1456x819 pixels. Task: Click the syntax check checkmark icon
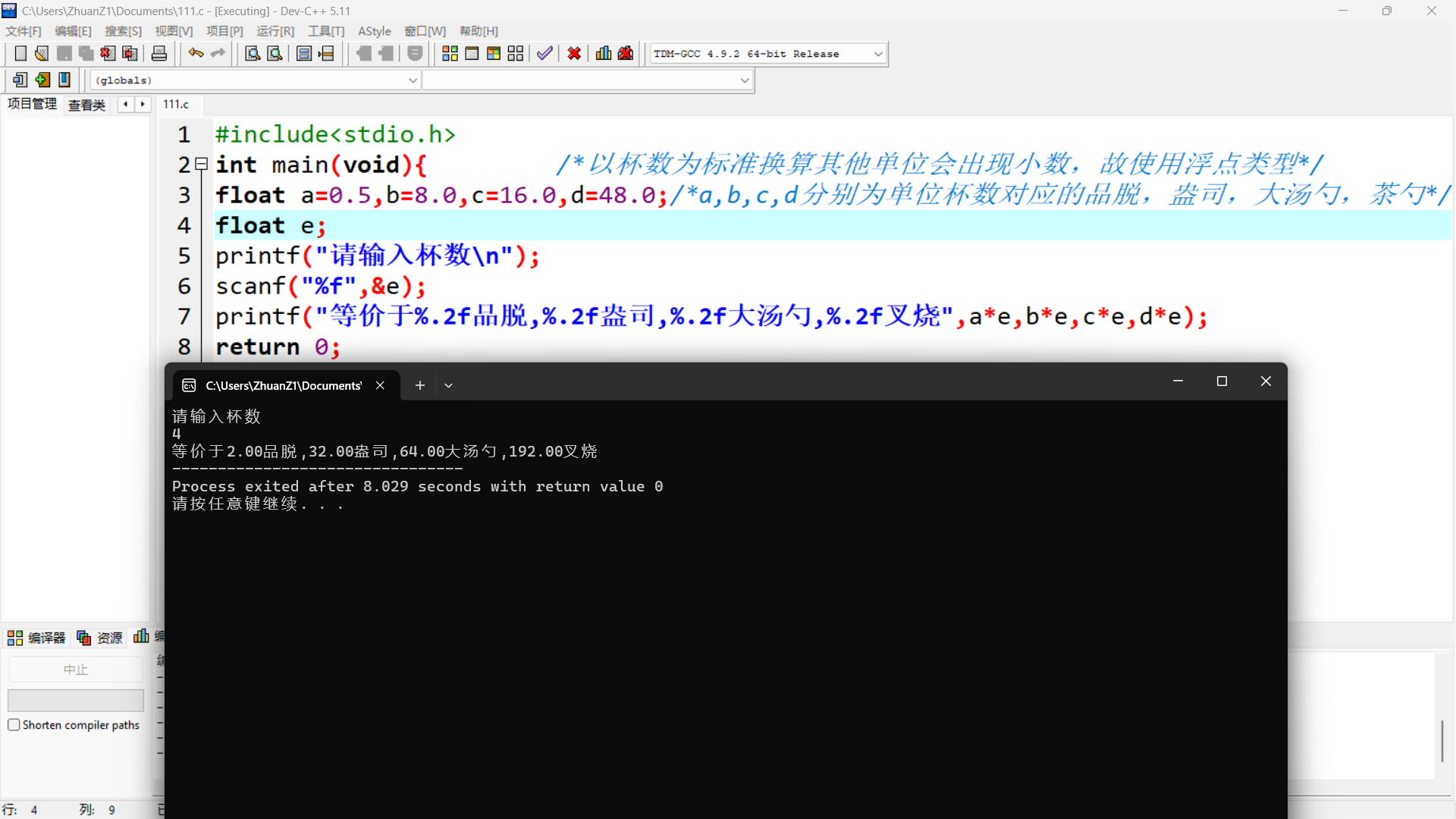544,54
